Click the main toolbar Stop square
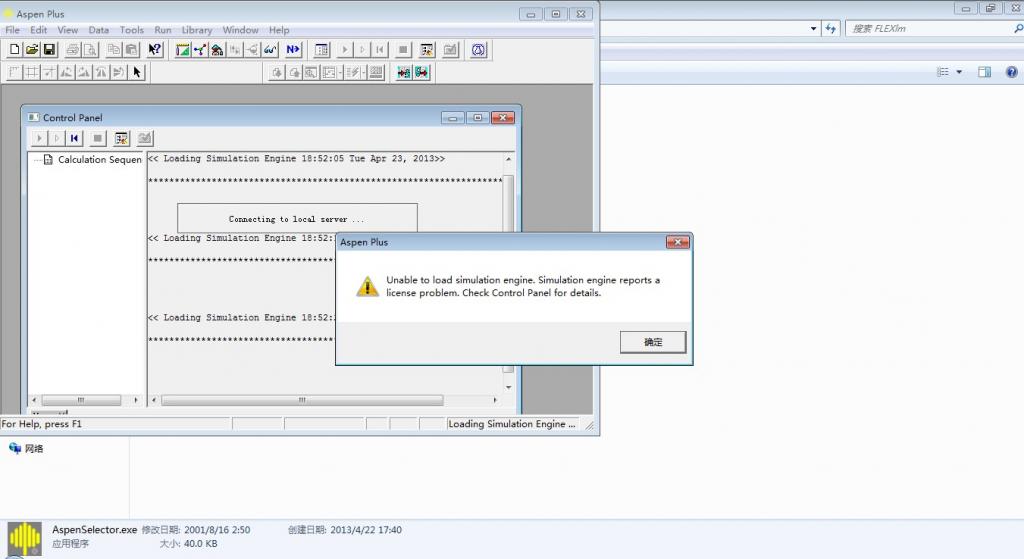The image size is (1024, 559). click(404, 50)
